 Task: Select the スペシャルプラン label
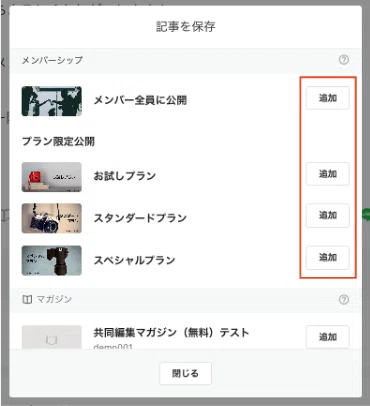pyautogui.click(x=134, y=260)
